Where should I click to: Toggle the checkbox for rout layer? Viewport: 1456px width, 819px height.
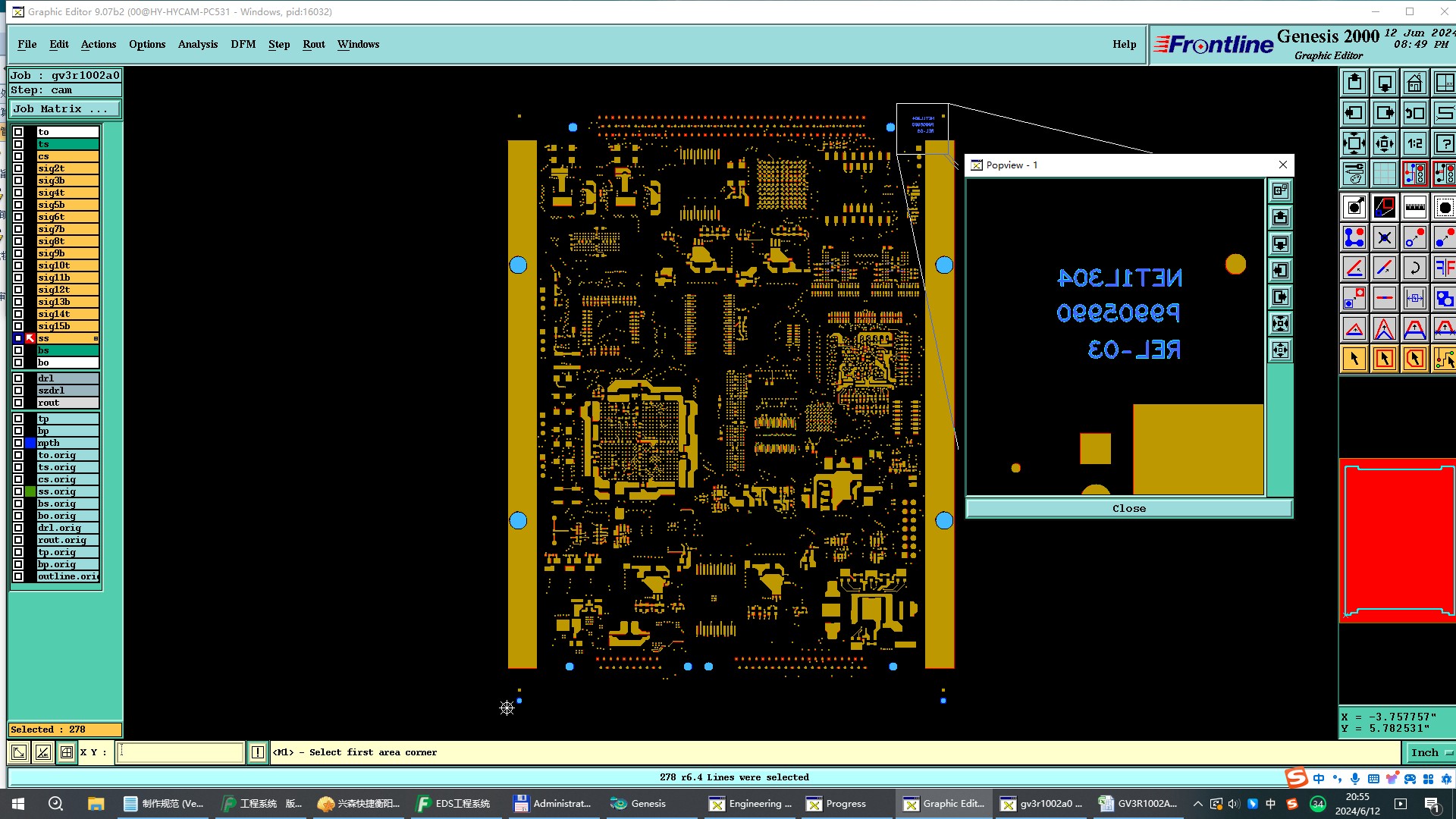point(18,403)
